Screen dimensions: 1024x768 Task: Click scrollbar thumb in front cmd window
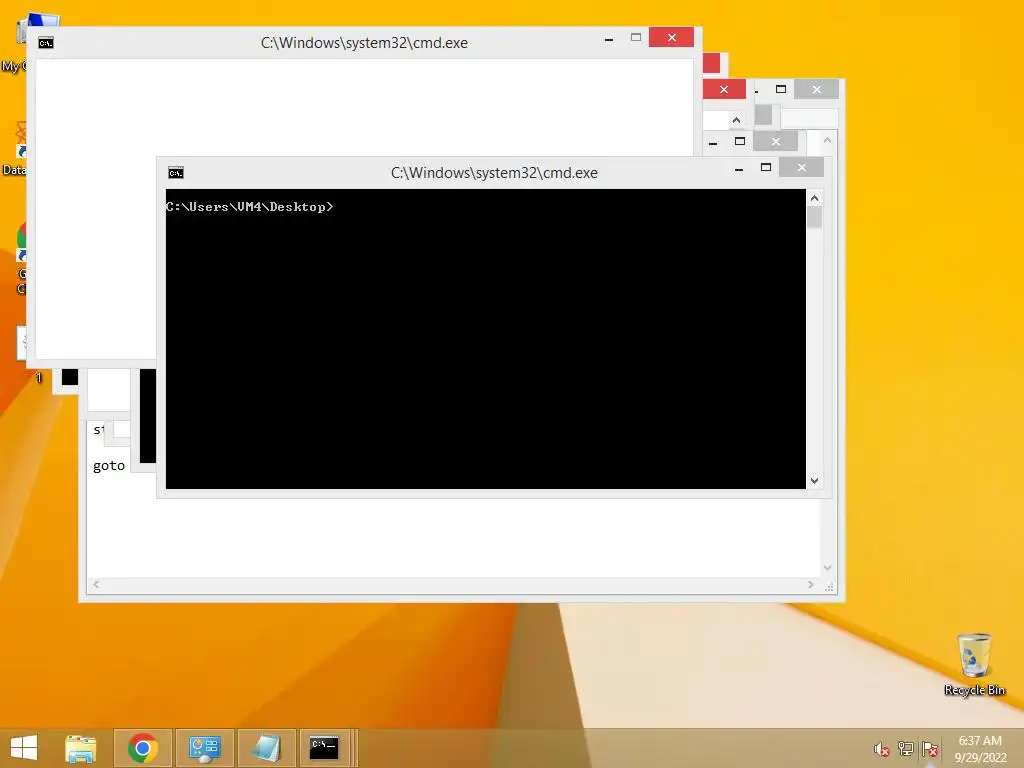pos(814,217)
